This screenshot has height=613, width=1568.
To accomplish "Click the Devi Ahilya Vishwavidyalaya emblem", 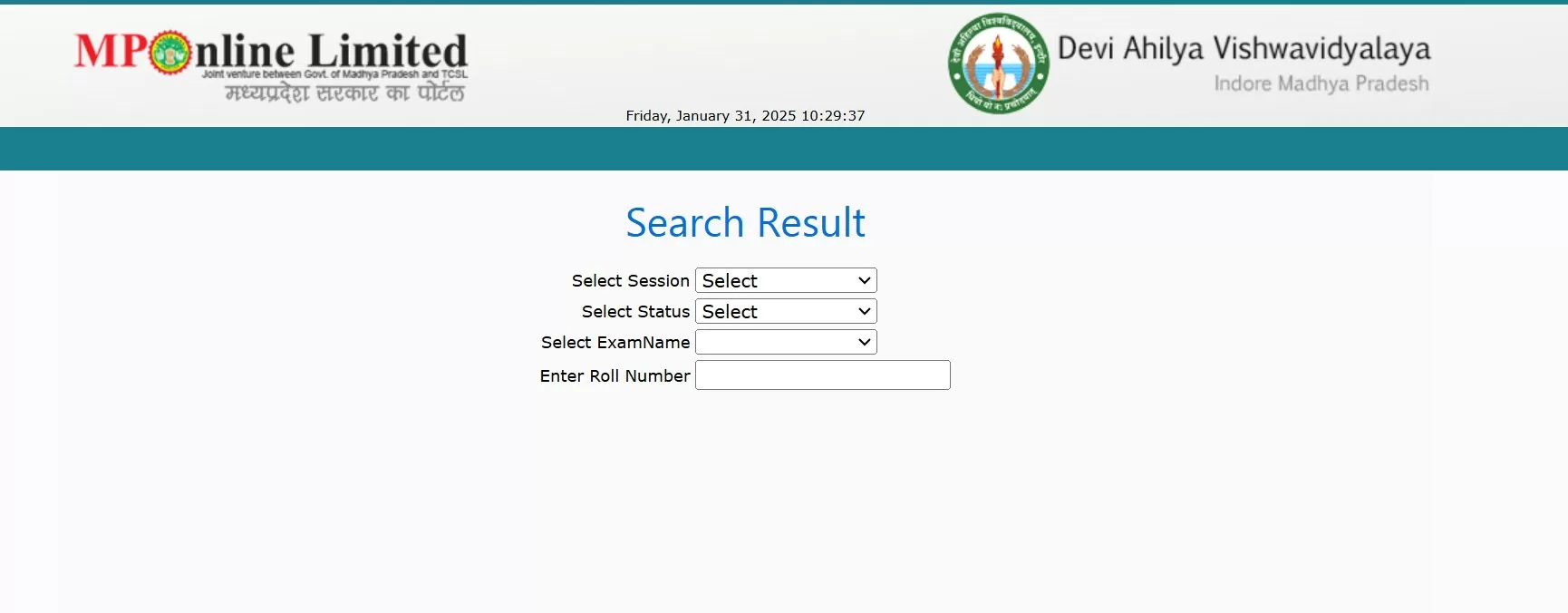I will click(x=998, y=63).
